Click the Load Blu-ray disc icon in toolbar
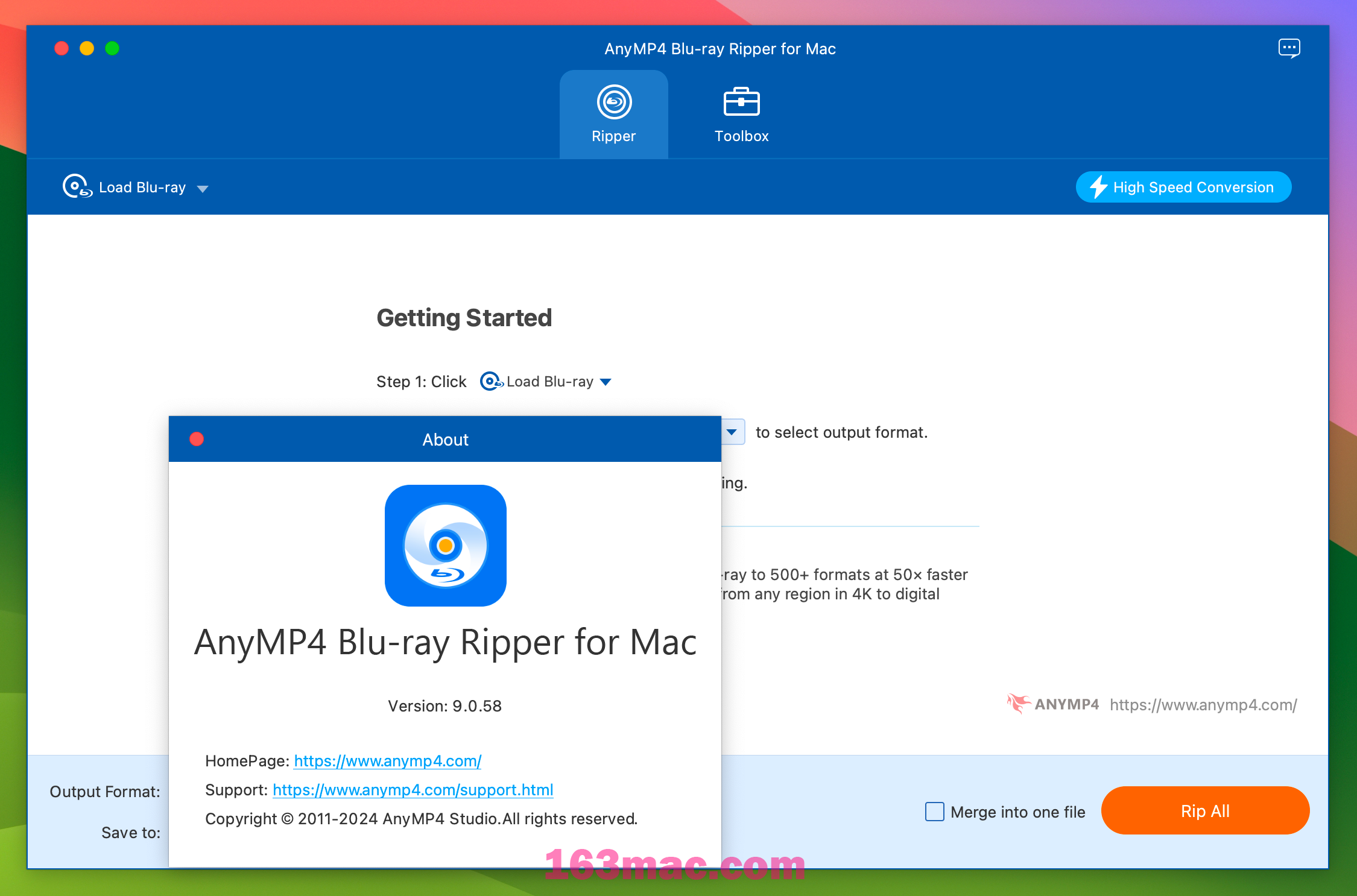Viewport: 1357px width, 896px height. 77,186
